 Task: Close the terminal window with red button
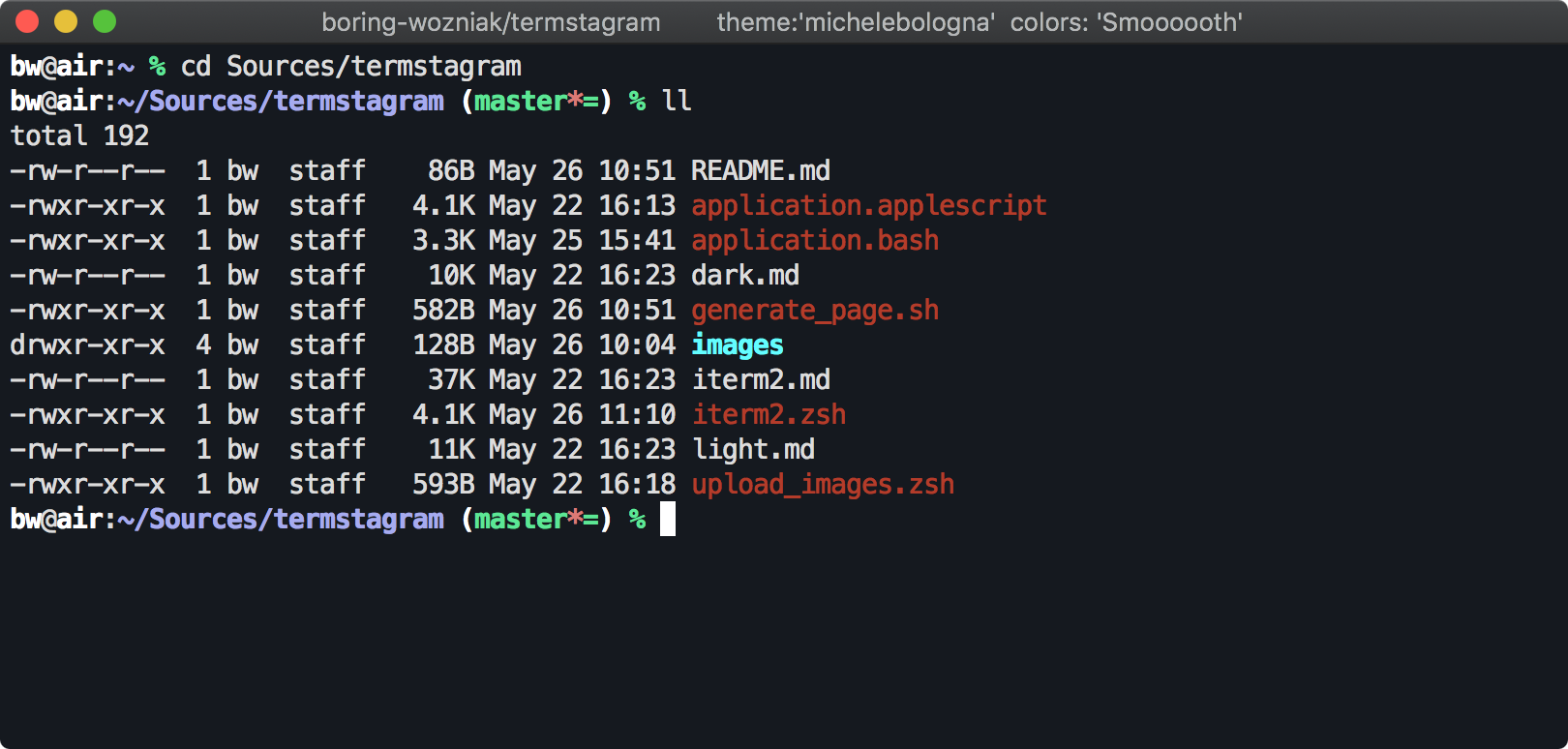[27, 21]
